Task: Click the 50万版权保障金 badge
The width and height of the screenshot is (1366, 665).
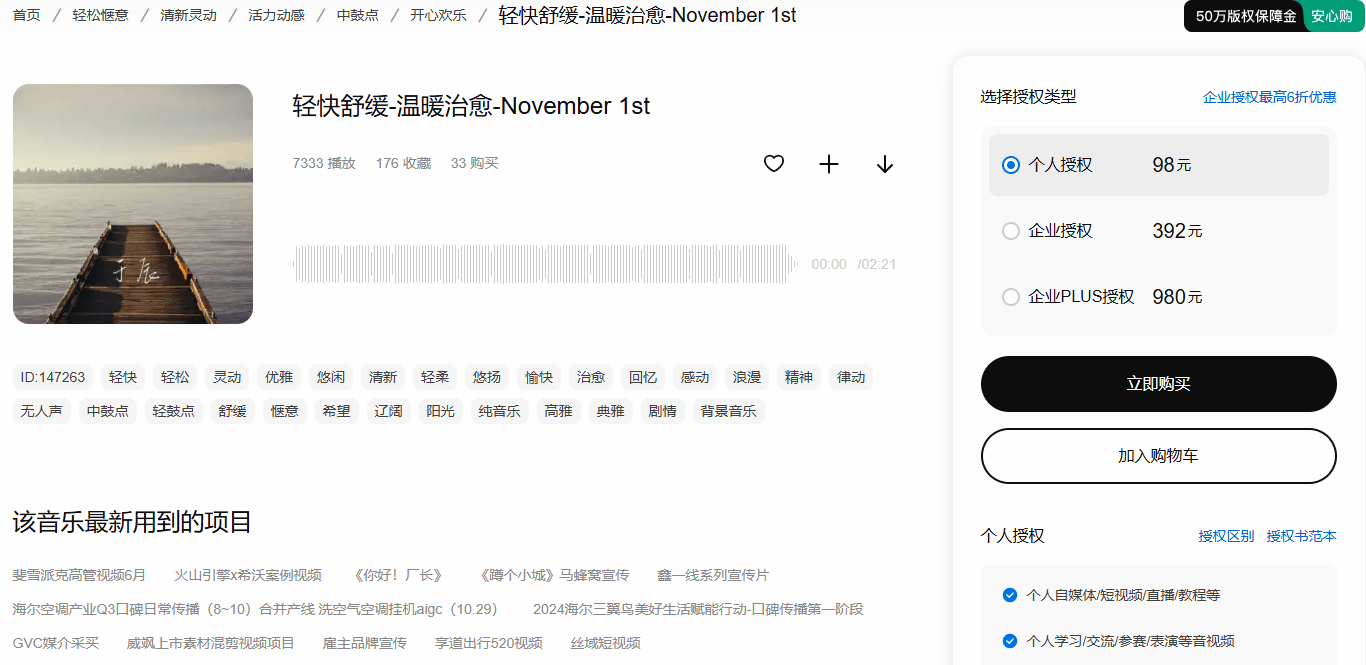Action: [x=1245, y=16]
